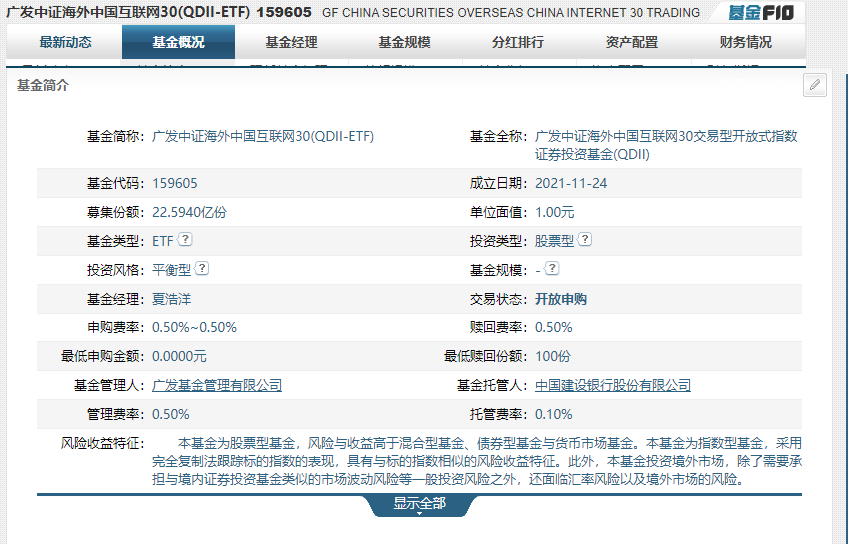Click the fund code value 159605

[175, 183]
